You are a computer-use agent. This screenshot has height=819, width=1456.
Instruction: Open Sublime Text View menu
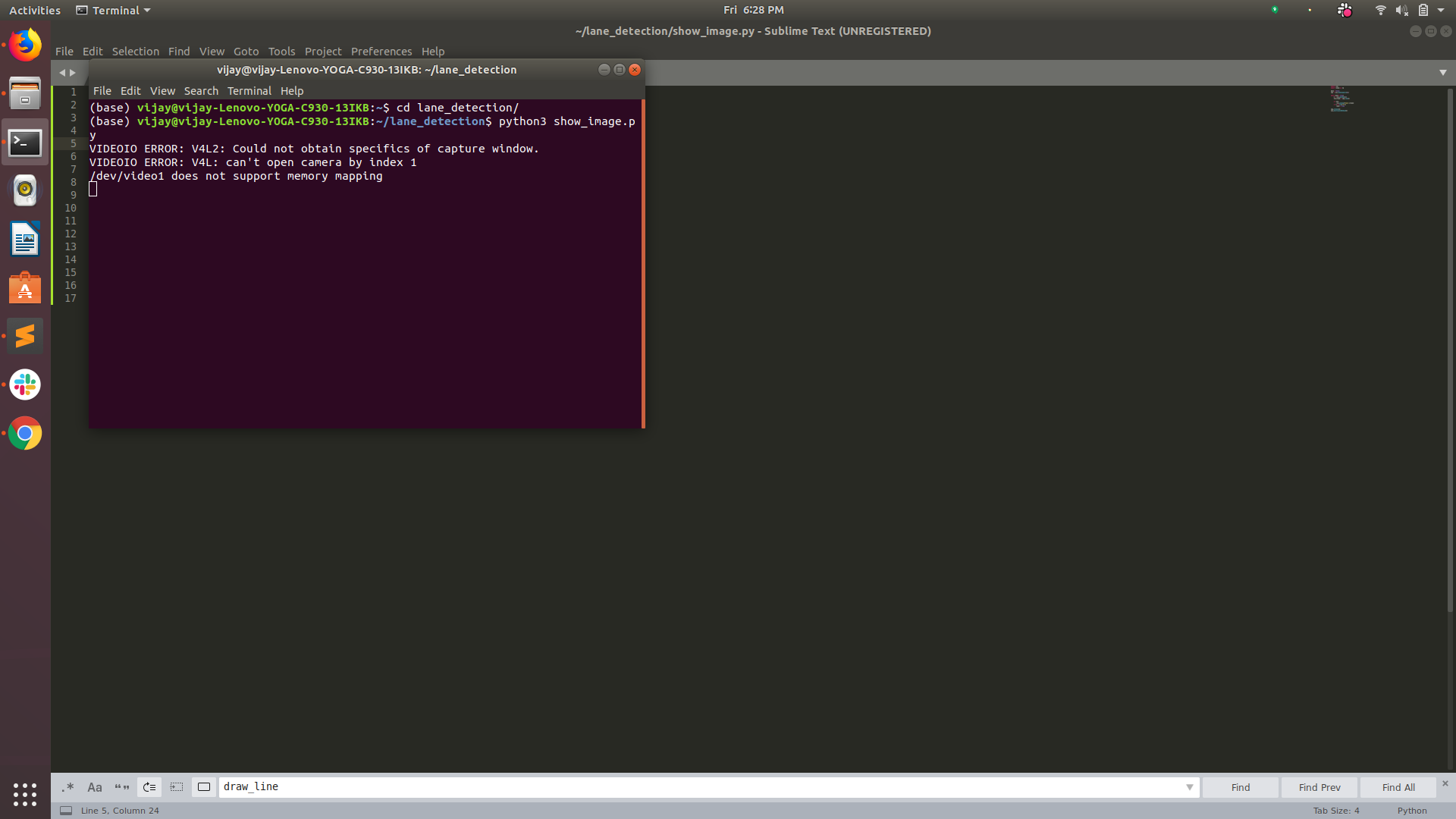point(212,52)
